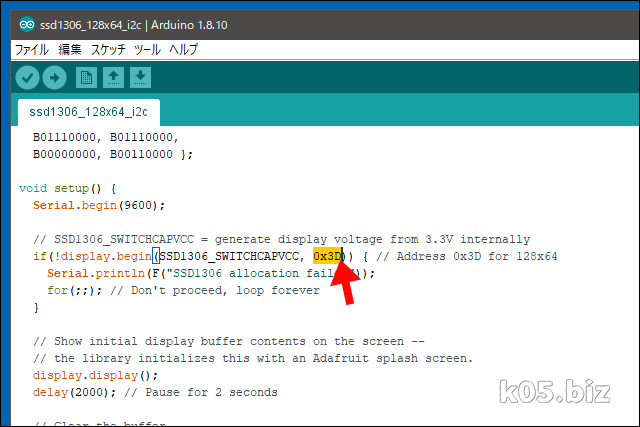
Task: Click on SSD1306_SWITCHCAPVCC in display.begin call
Action: tap(229, 256)
